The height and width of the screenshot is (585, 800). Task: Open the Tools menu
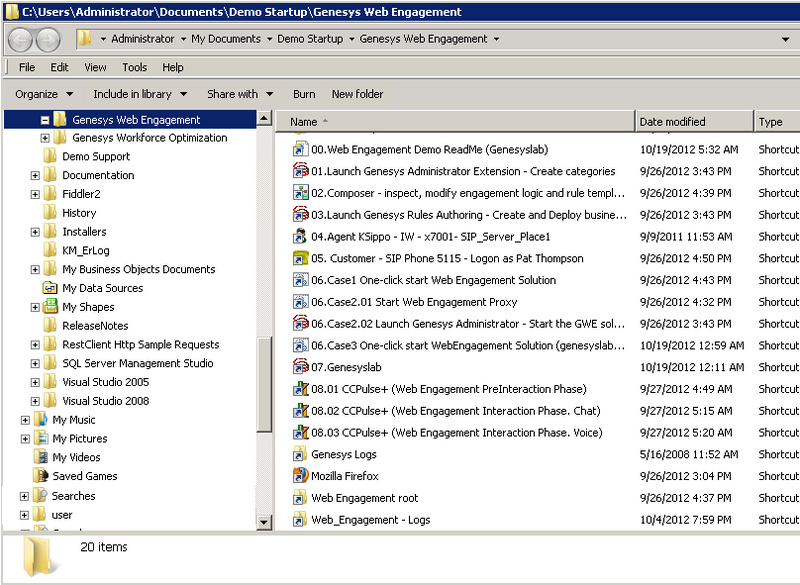click(132, 69)
